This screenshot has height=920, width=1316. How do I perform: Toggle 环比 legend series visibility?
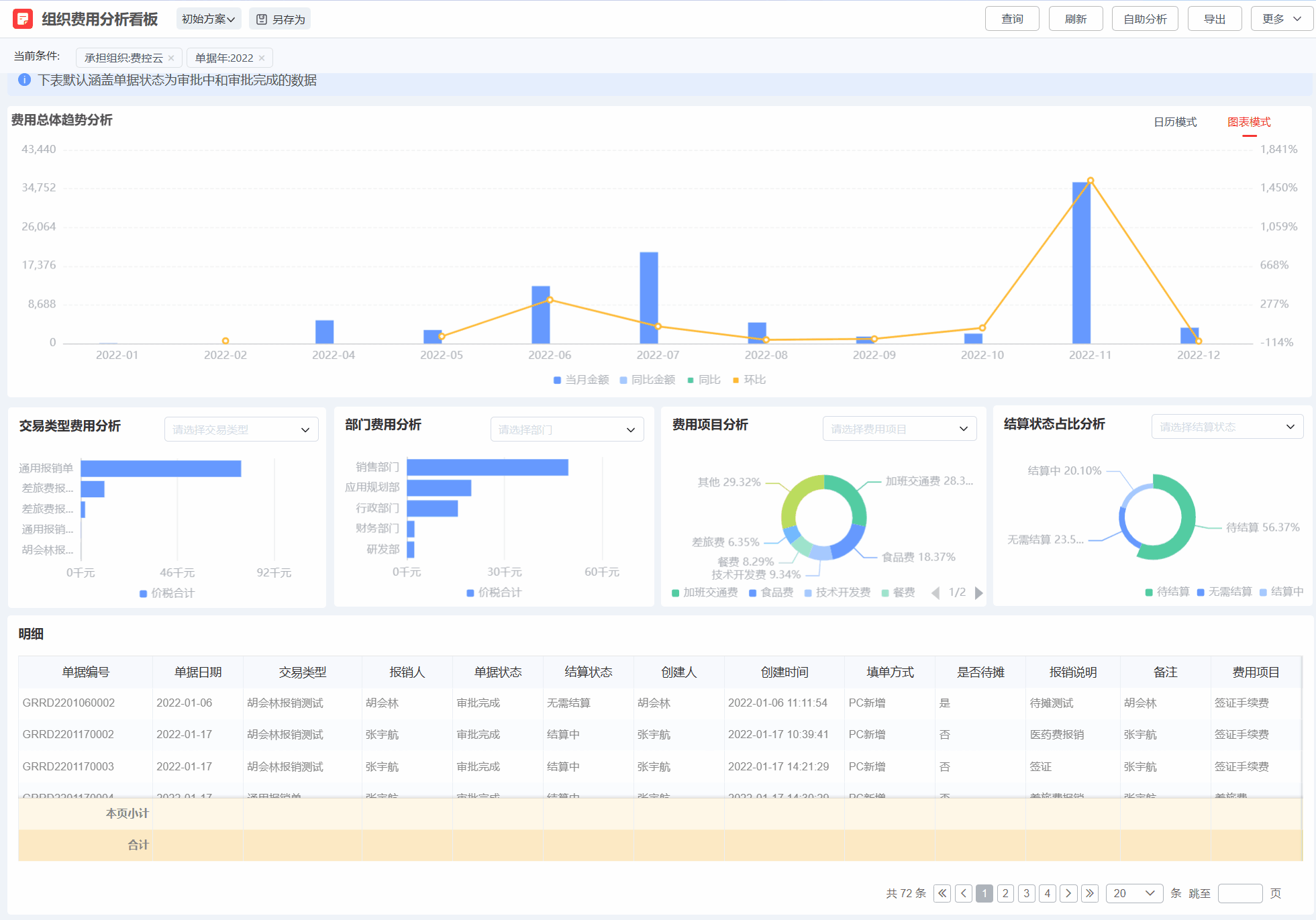pos(749,380)
